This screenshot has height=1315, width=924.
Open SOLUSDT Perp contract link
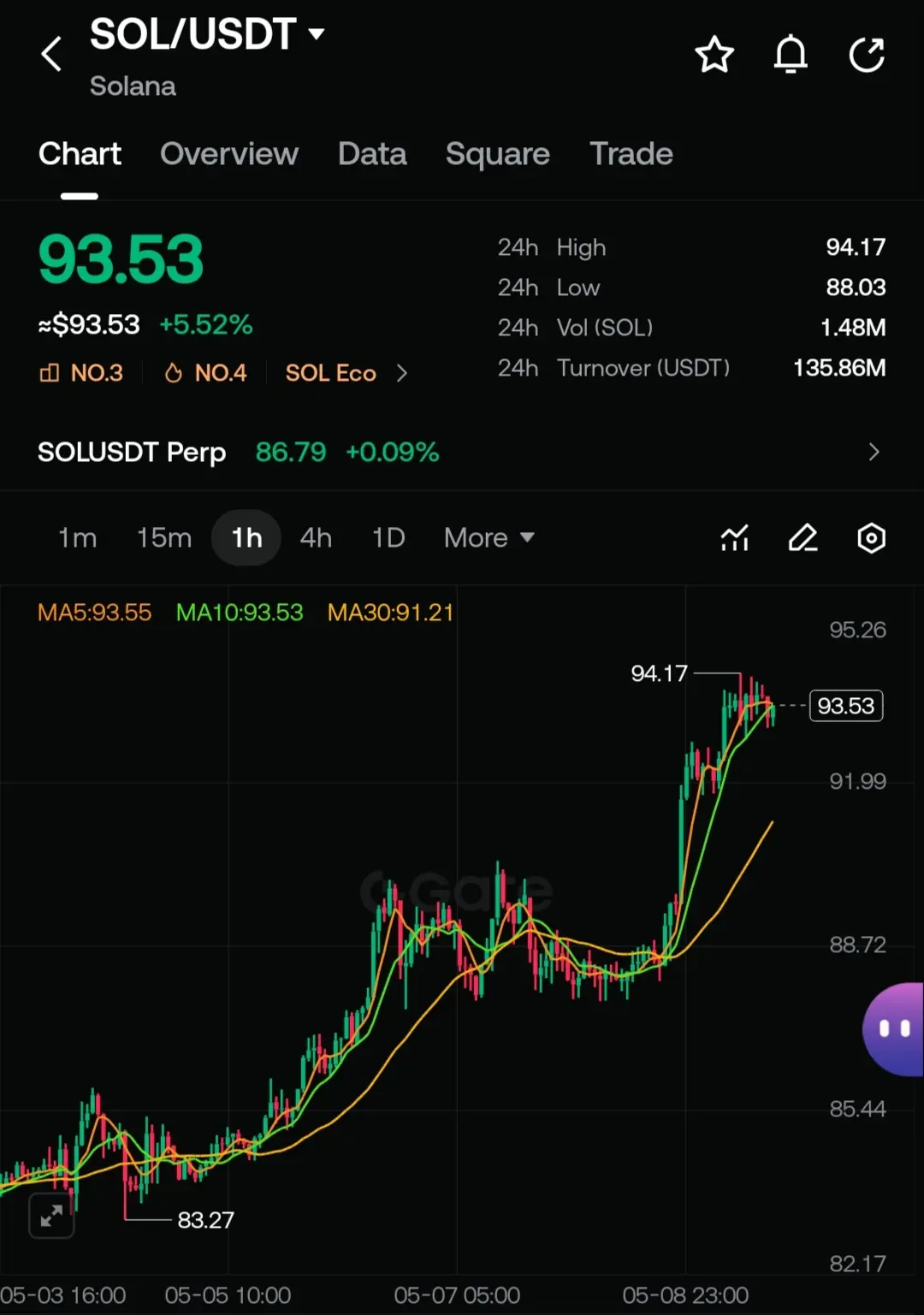coord(132,452)
